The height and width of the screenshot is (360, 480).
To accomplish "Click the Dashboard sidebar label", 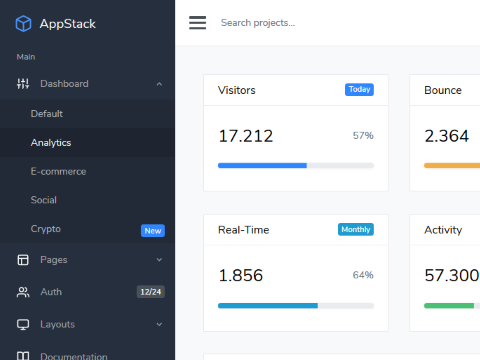I will 64,84.
